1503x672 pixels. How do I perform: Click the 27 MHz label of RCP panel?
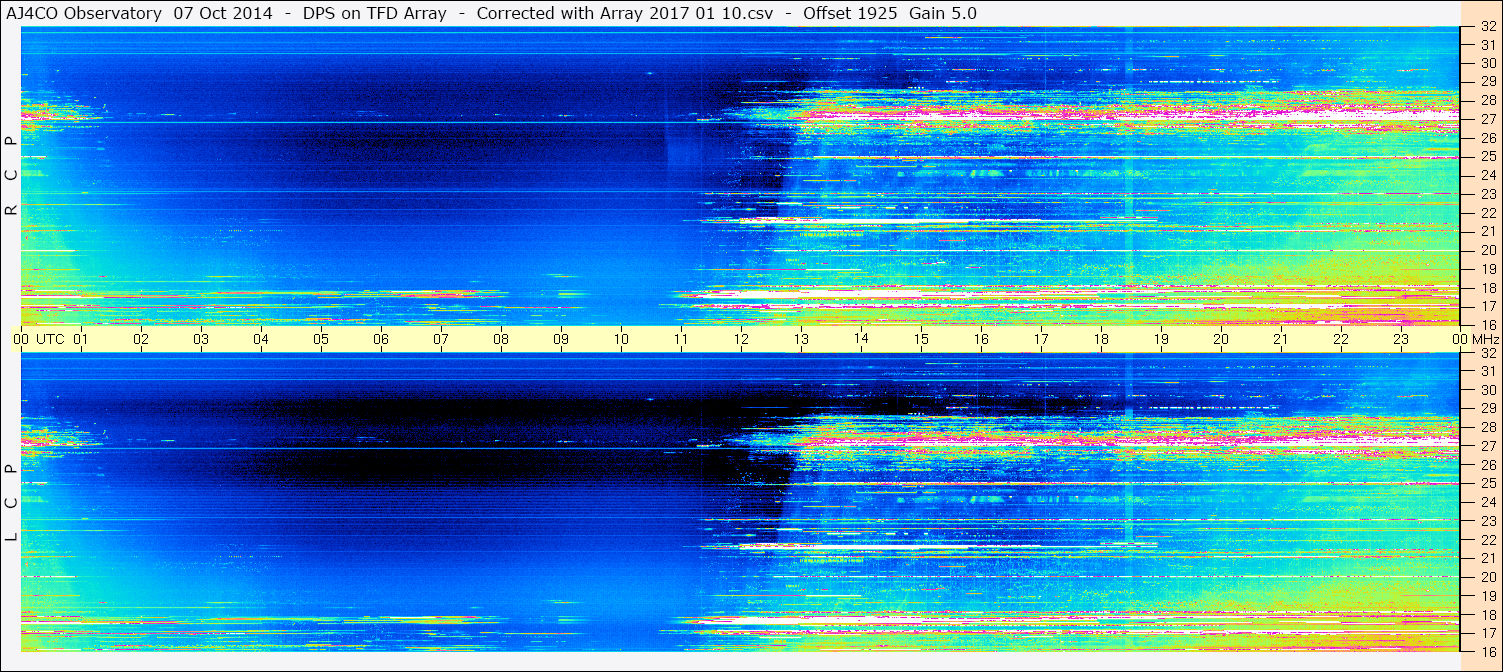pyautogui.click(x=1487, y=119)
